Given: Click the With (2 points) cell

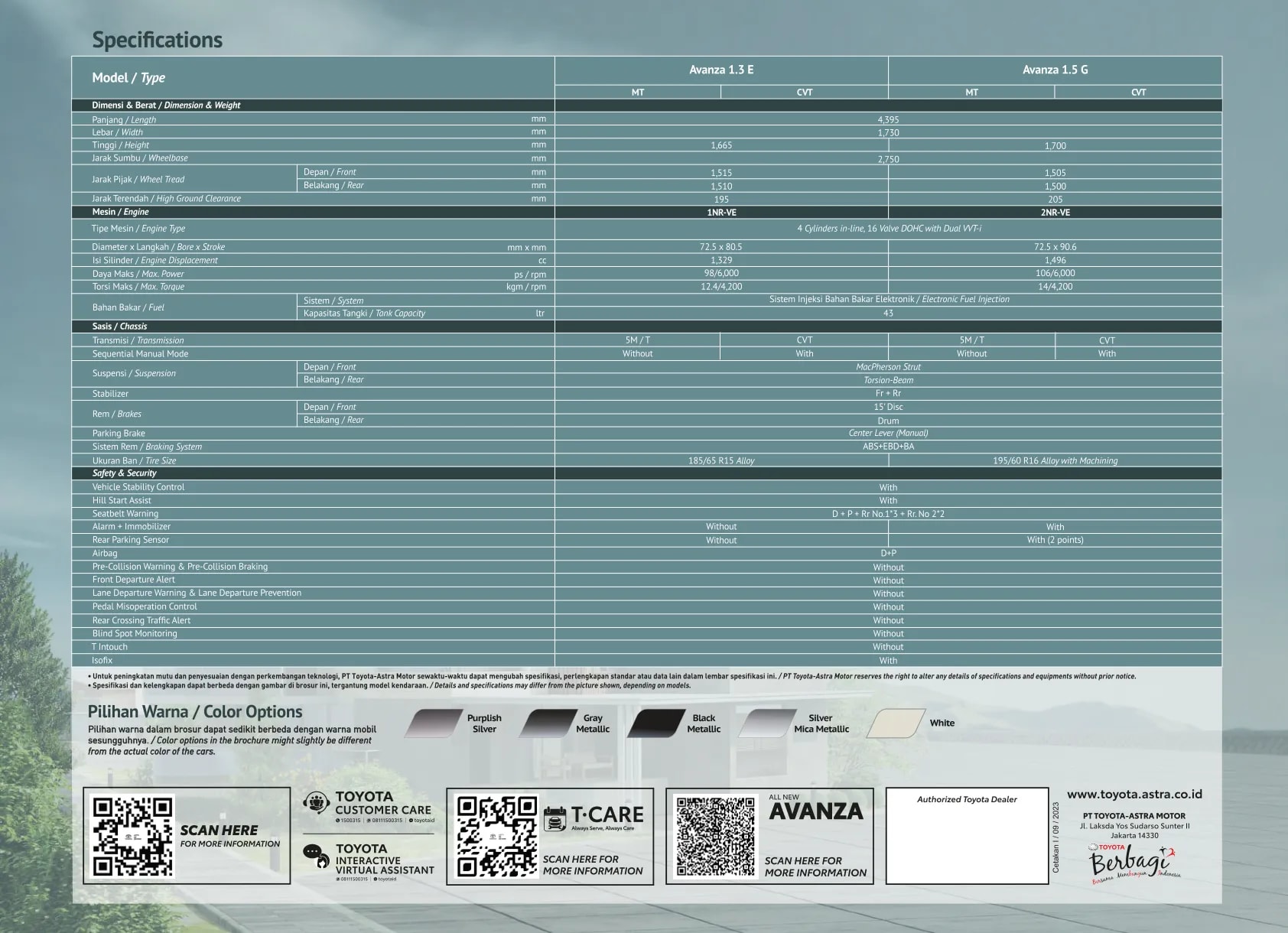Looking at the screenshot, I should point(1055,540).
